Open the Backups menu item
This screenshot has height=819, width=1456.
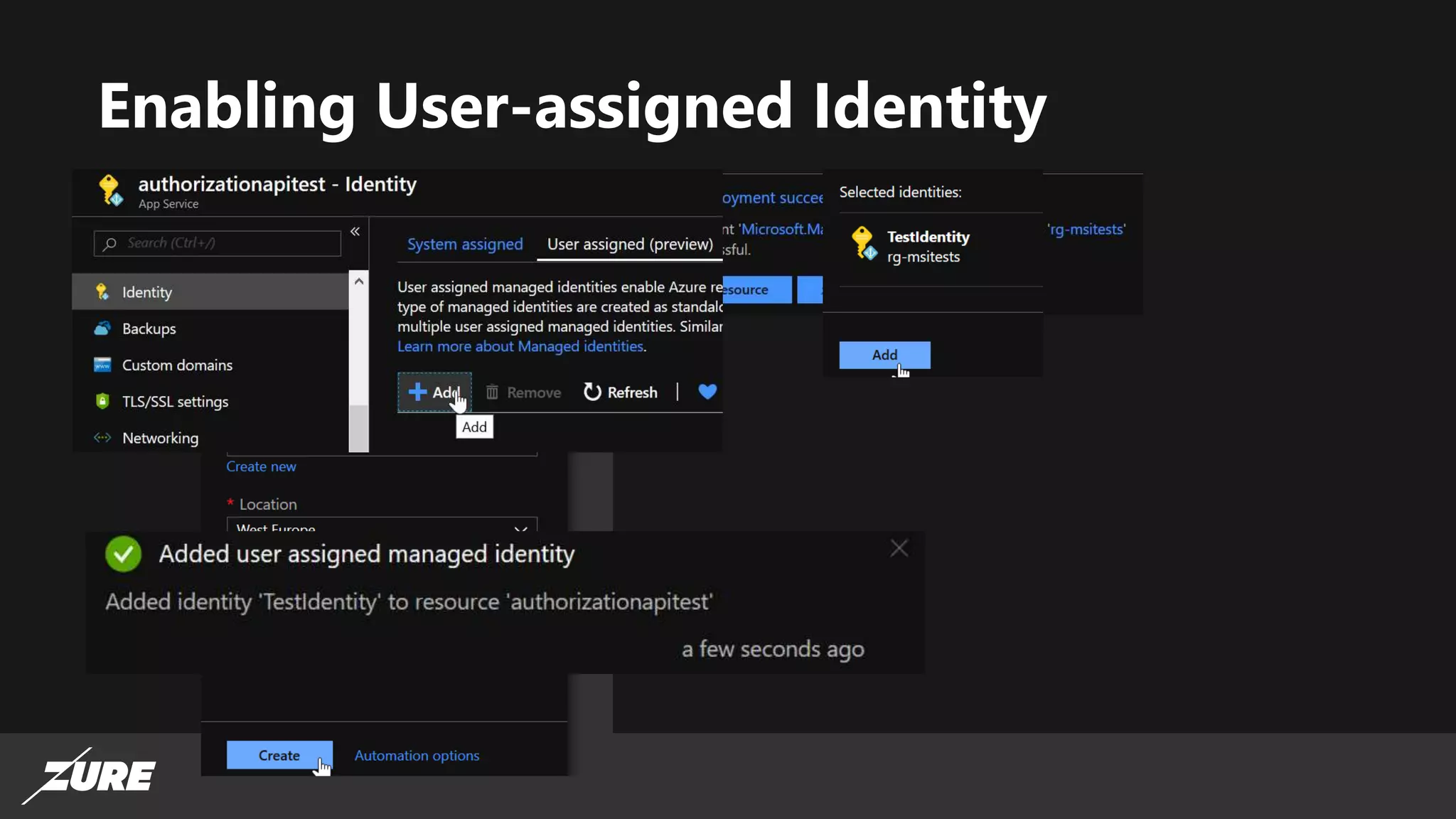tap(210, 328)
